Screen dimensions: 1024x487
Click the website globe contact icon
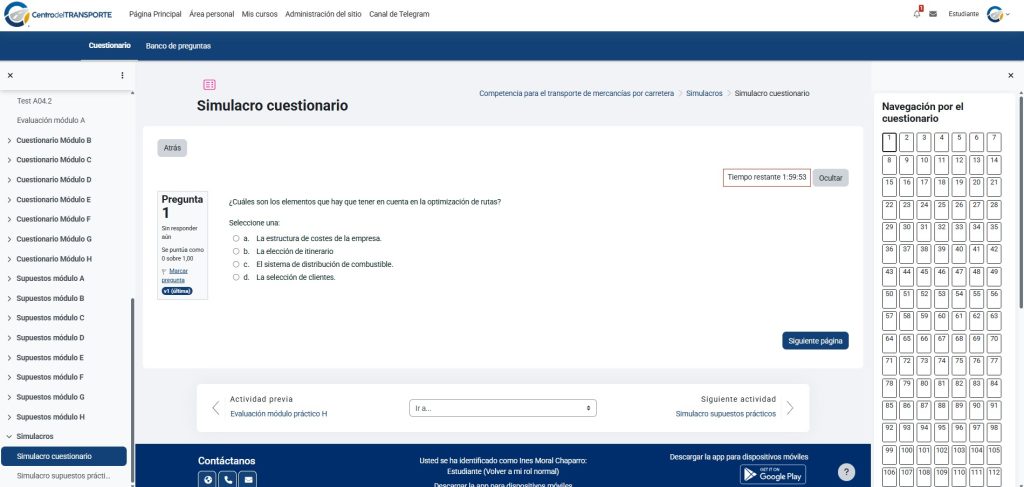click(208, 480)
